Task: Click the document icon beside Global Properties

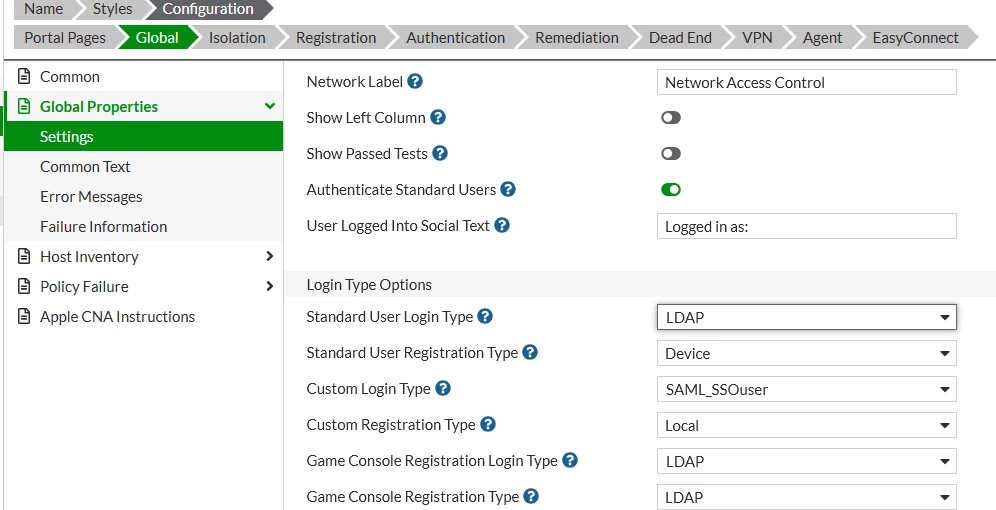Action: coord(24,107)
